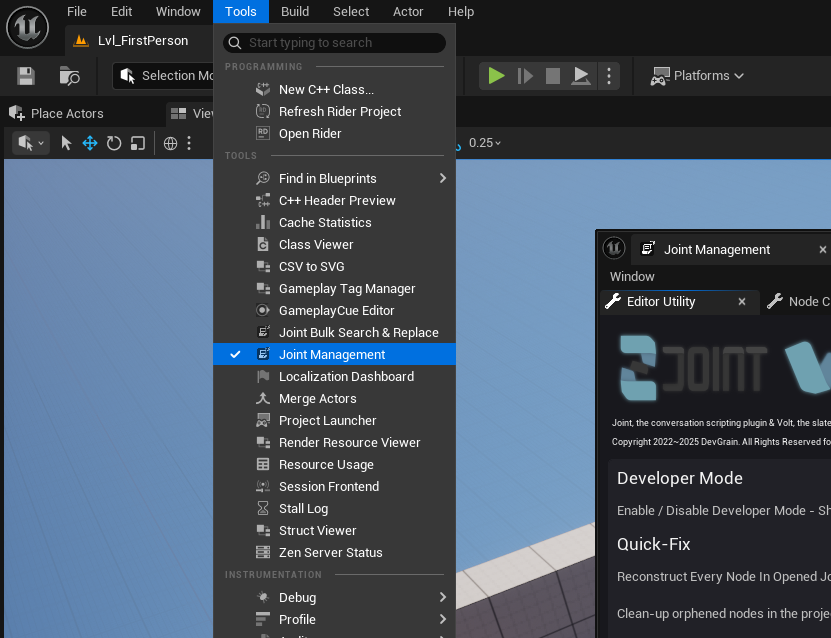Switch to the Editor Utility tab

661,302
